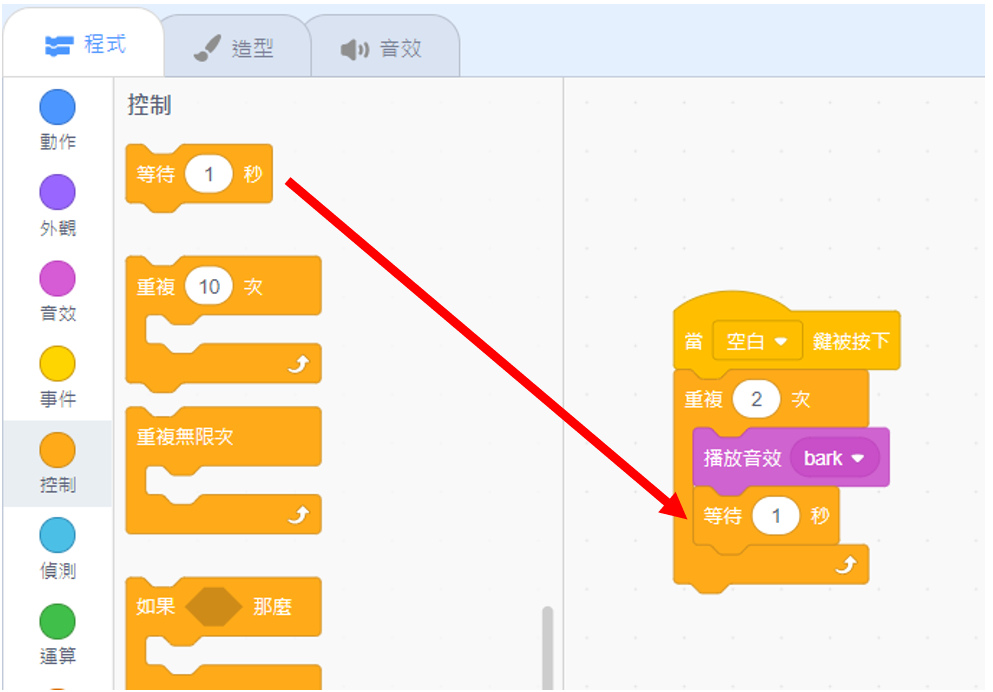Click the loop arrow on 重複無限次 block
The image size is (993, 692).
coord(298,515)
